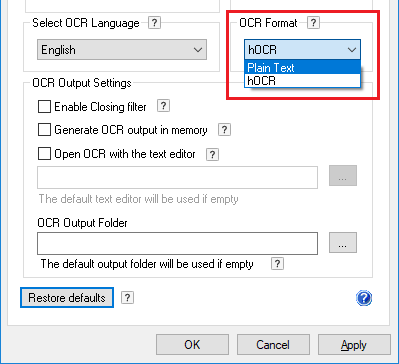Screen dimensions: 399x364
Task: Click help icon beside Select OCR Language
Action: [x=154, y=23]
